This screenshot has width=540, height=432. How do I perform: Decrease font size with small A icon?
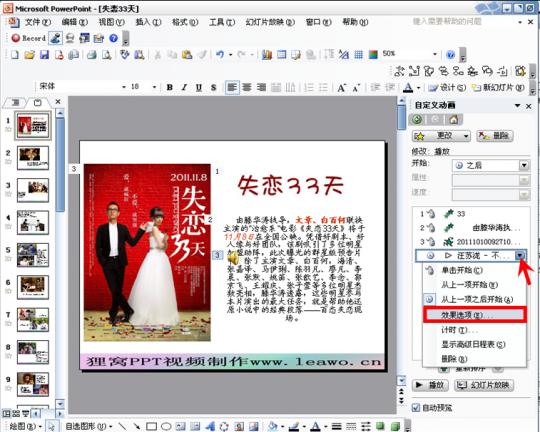click(356, 88)
